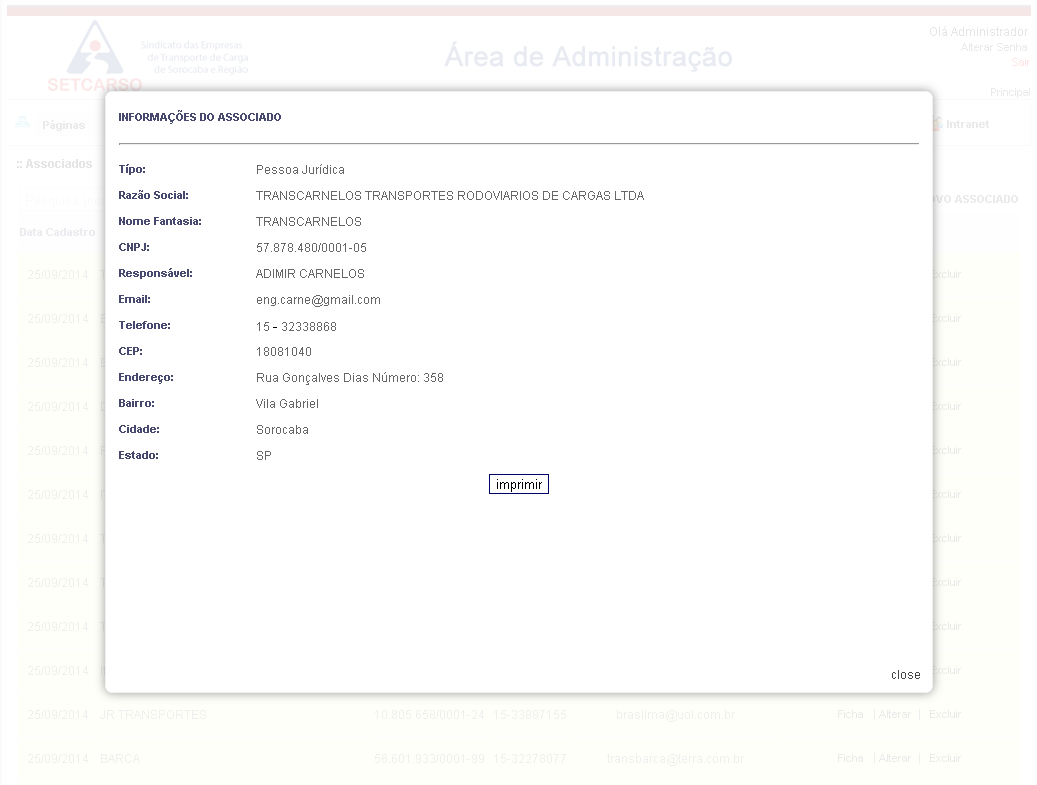Click the CEP value 18081040
1037x785 pixels.
tap(284, 352)
